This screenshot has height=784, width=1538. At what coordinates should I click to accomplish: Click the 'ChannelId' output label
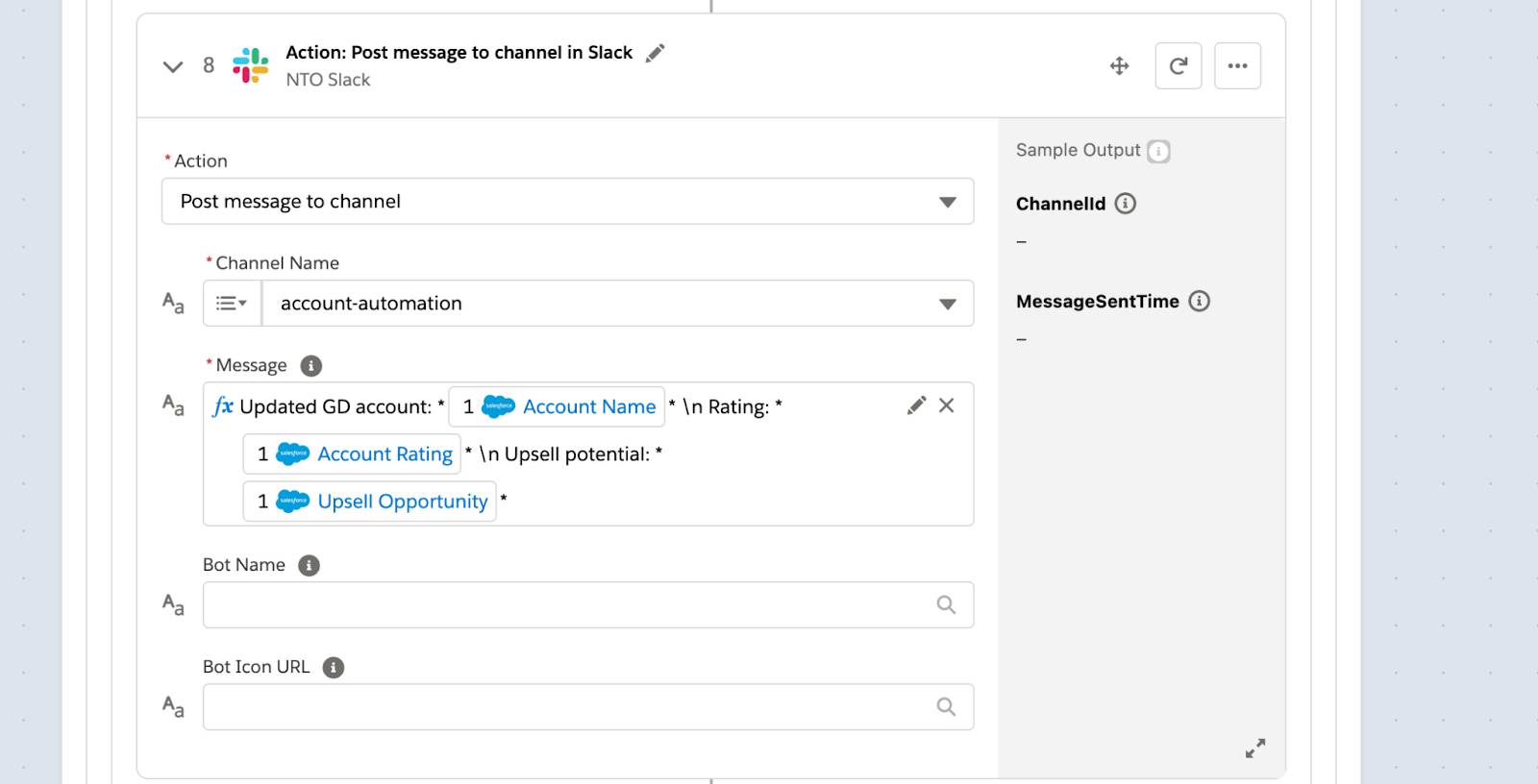point(1060,204)
